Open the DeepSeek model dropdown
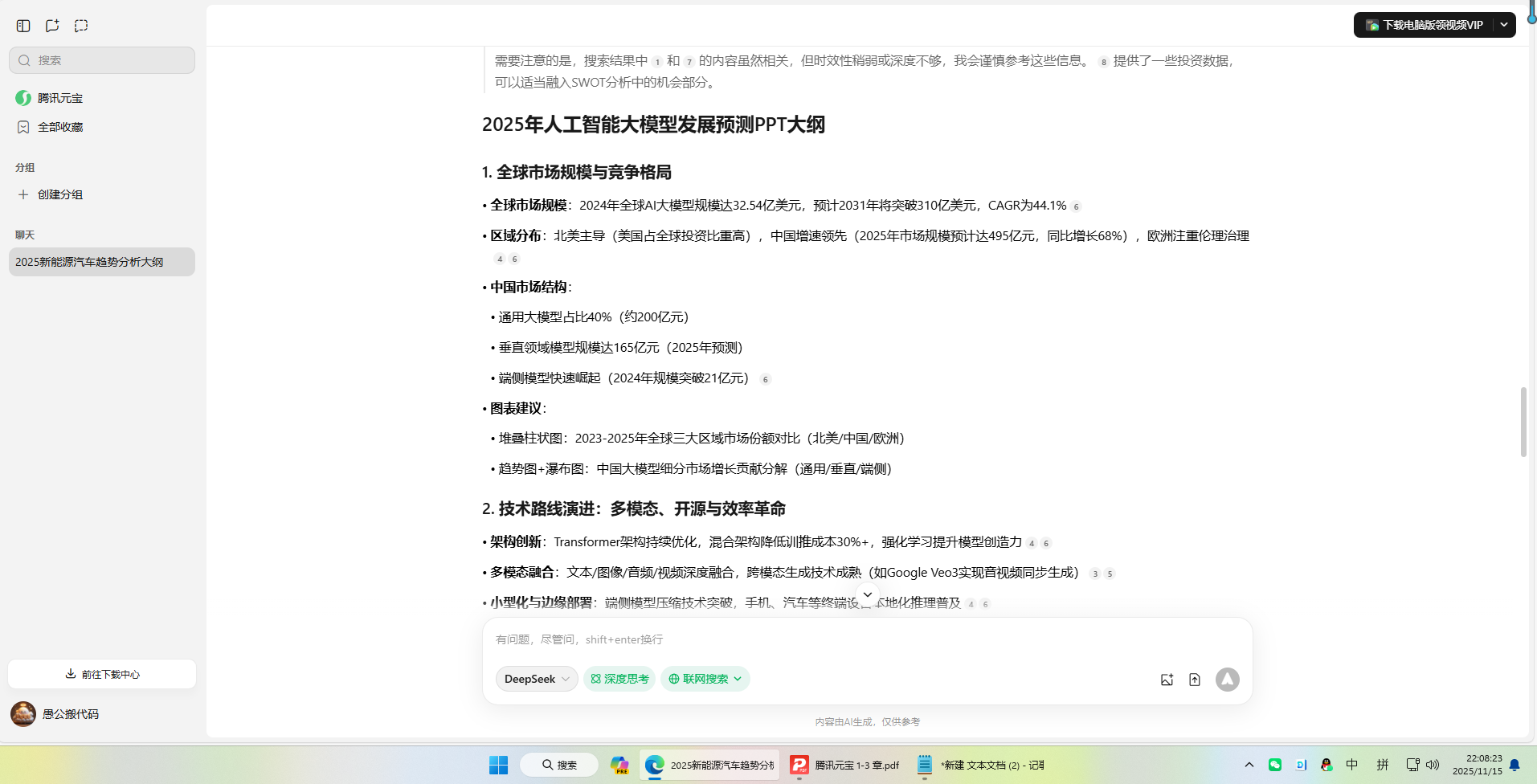1537x784 pixels. (x=535, y=679)
